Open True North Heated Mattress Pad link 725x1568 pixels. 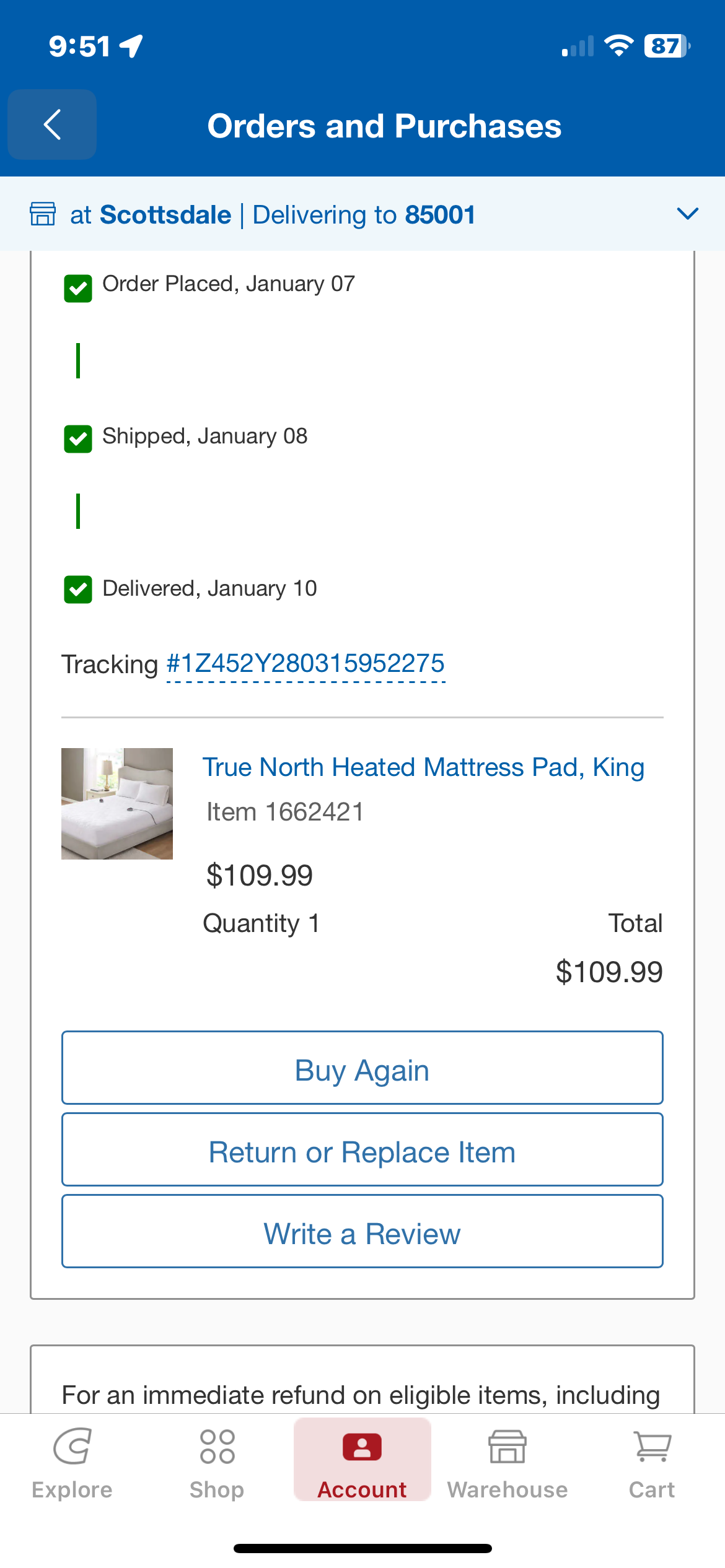[424, 767]
